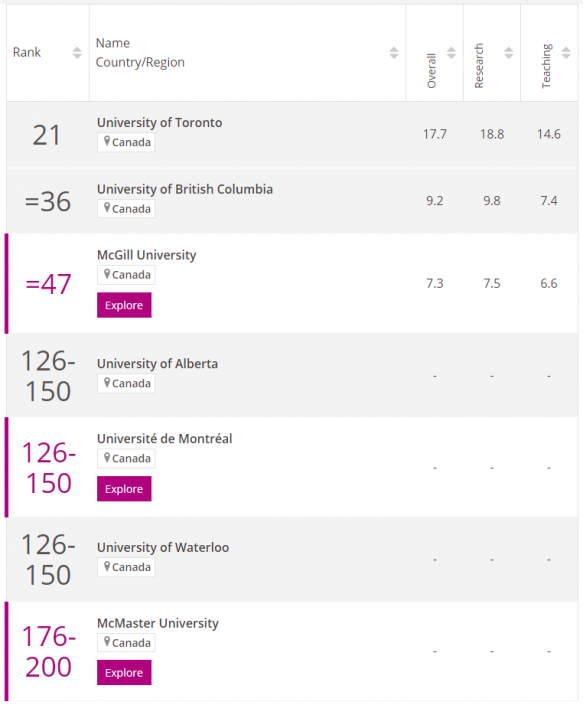This screenshot has width=583, height=705.
Task: Click the Overall column header
Action: point(432,71)
